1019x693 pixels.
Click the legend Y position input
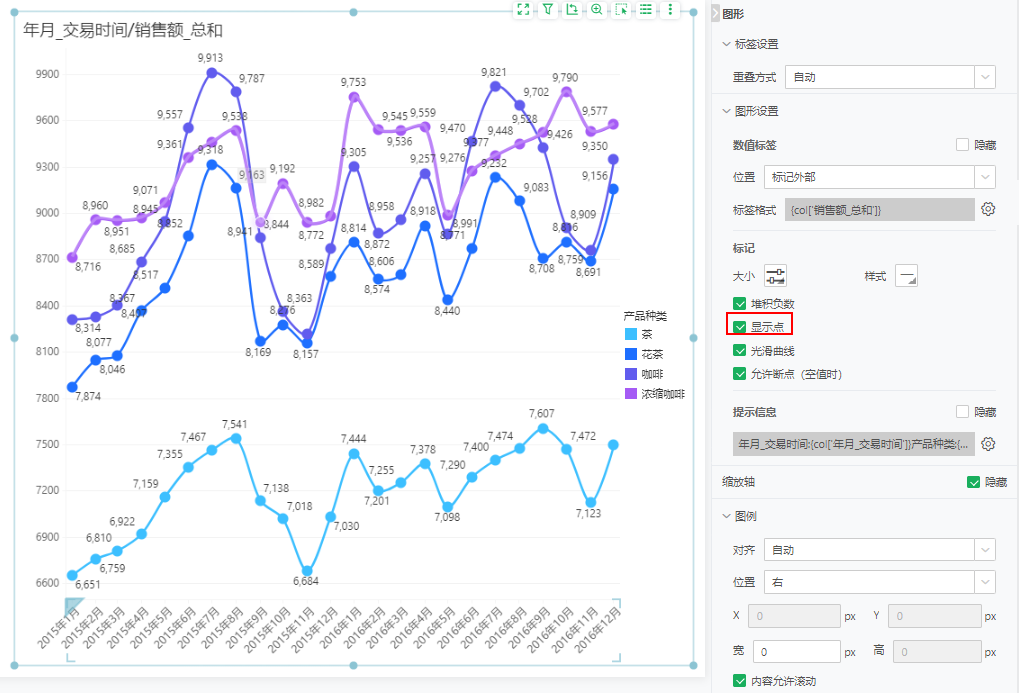click(935, 616)
